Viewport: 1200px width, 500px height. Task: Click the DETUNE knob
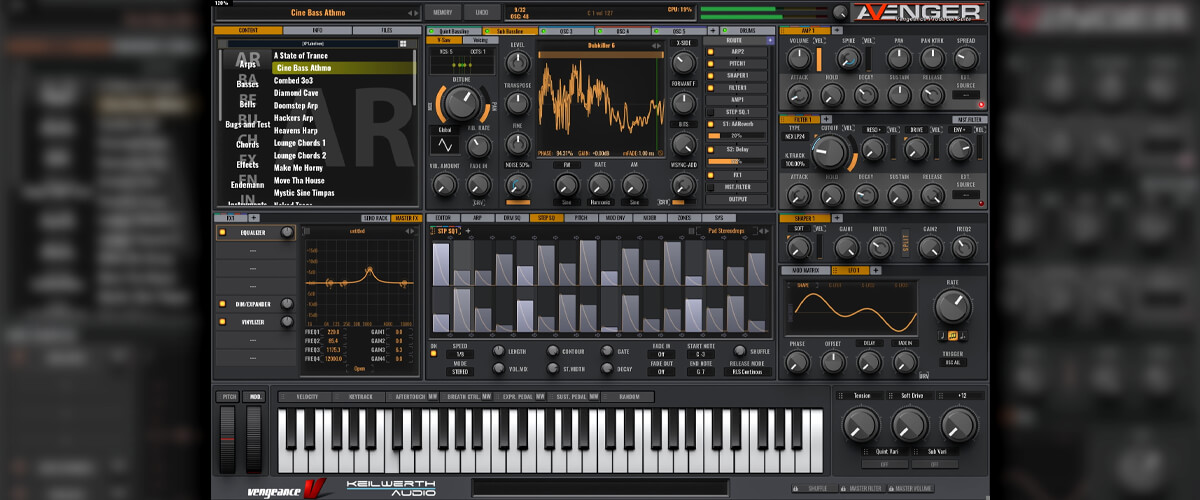461,103
